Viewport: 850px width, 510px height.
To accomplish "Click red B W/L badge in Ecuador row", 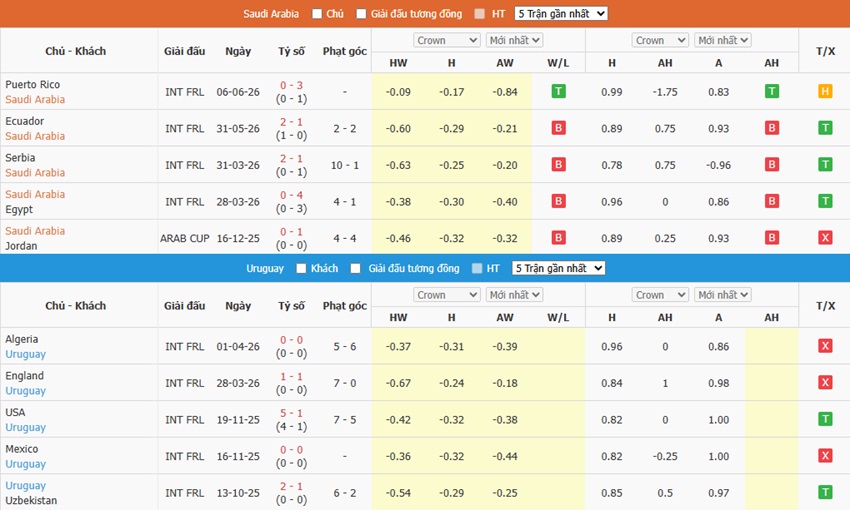I will click(x=558, y=128).
